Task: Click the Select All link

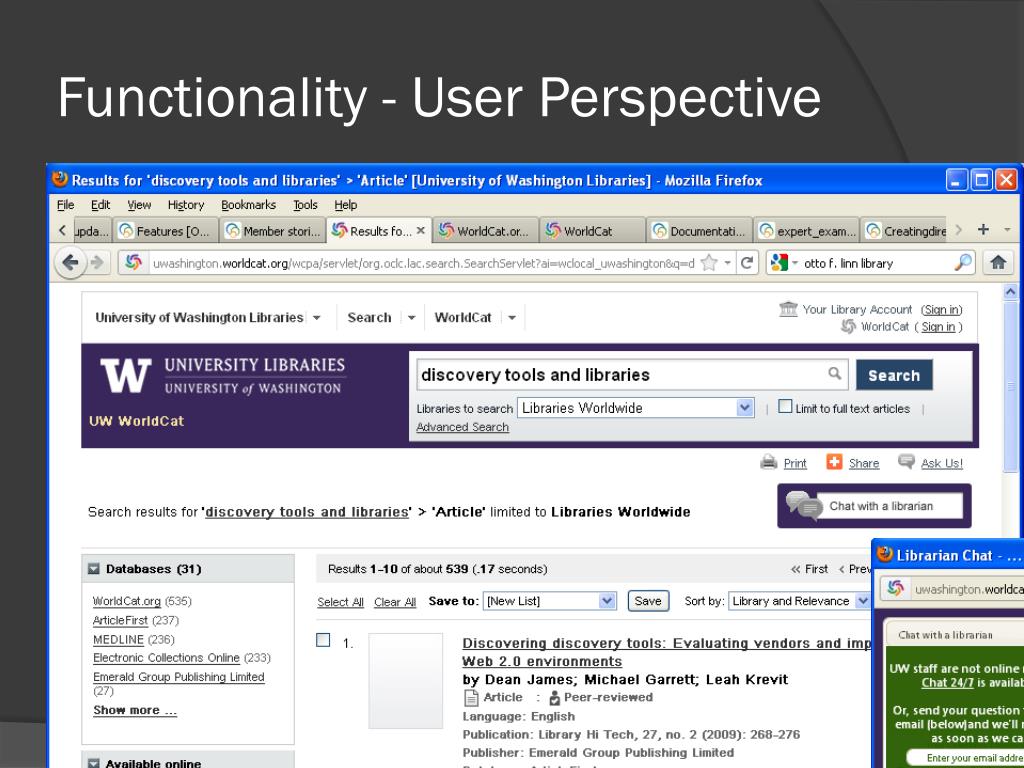Action: pyautogui.click(x=340, y=601)
